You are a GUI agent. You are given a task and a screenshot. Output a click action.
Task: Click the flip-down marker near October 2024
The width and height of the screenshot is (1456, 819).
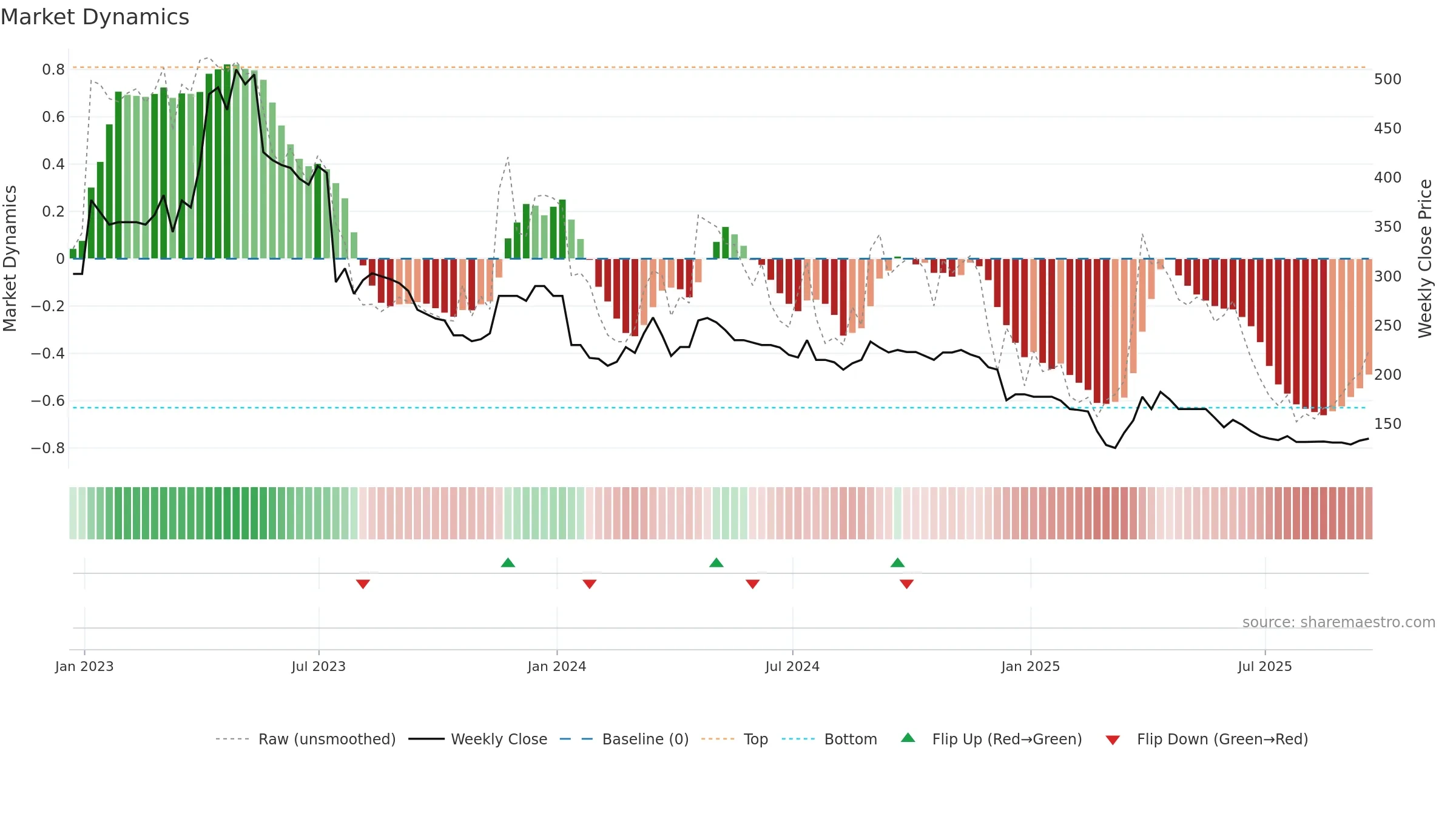(x=906, y=584)
